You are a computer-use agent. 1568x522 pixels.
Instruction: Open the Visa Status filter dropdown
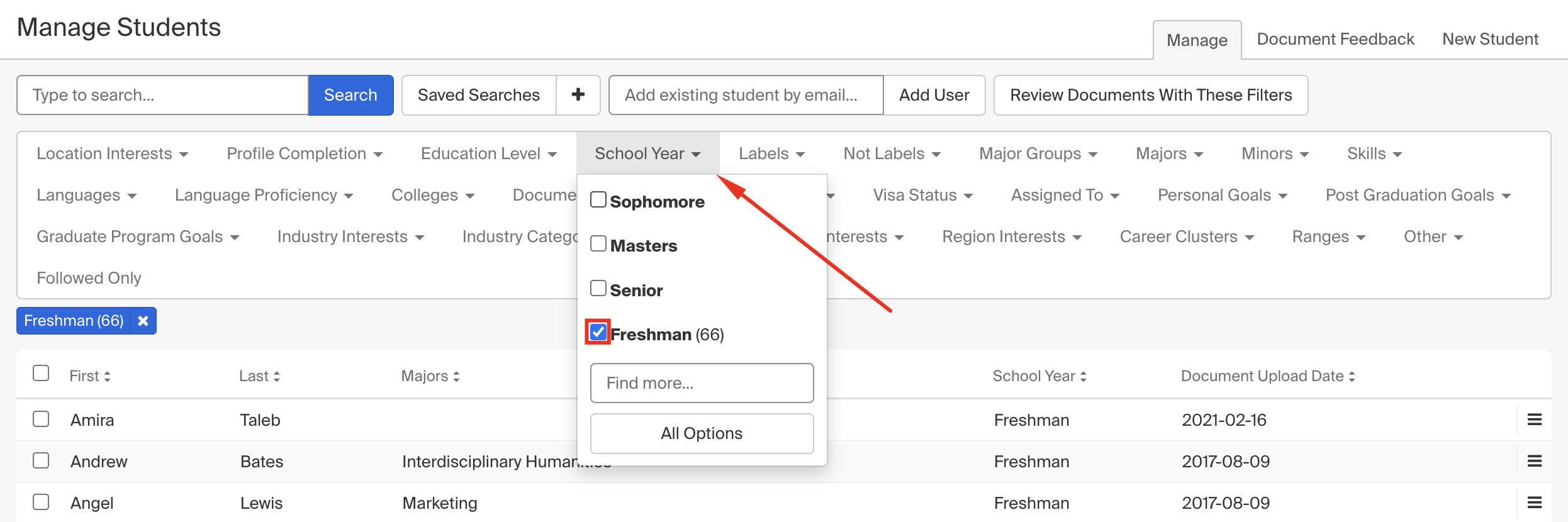pyautogui.click(x=923, y=195)
